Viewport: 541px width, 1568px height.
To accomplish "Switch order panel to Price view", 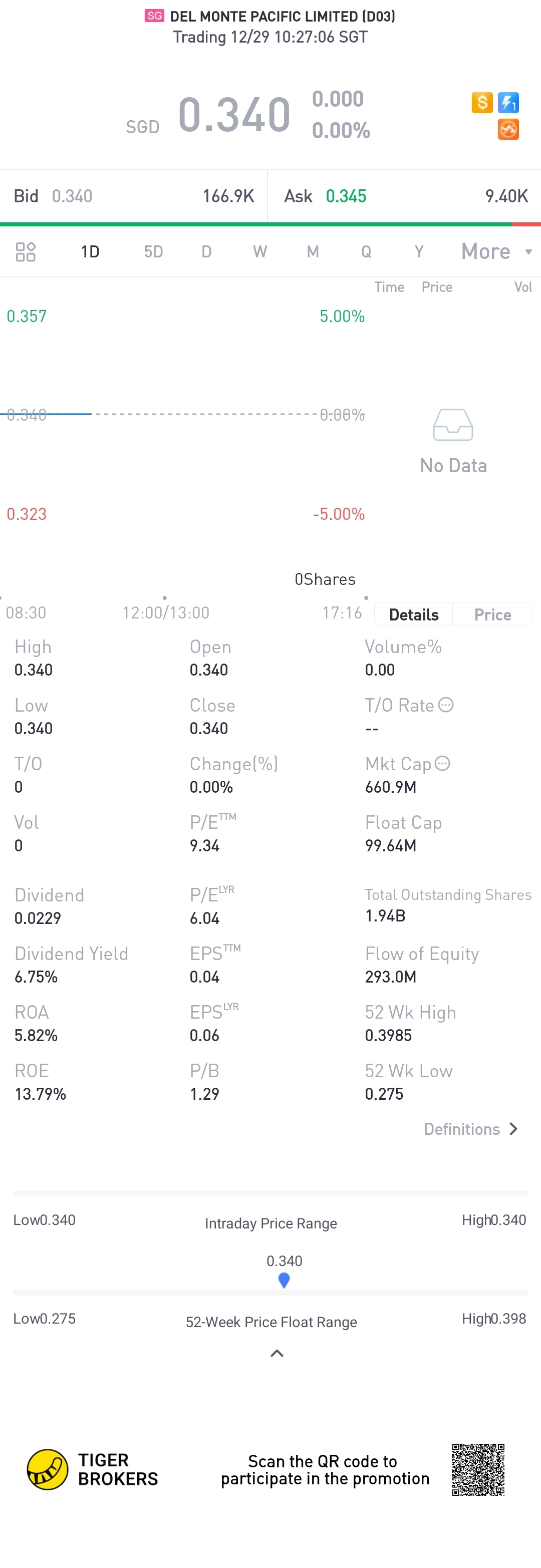I will (x=492, y=614).
